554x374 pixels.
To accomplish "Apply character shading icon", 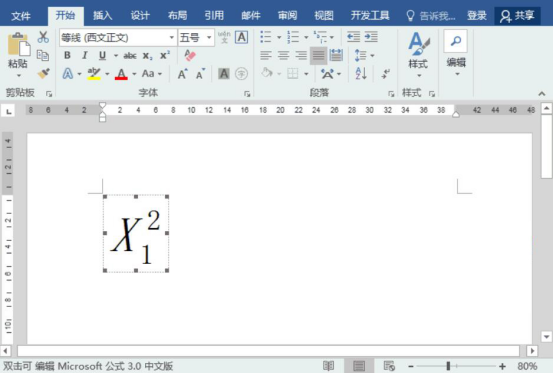I will coord(224,74).
